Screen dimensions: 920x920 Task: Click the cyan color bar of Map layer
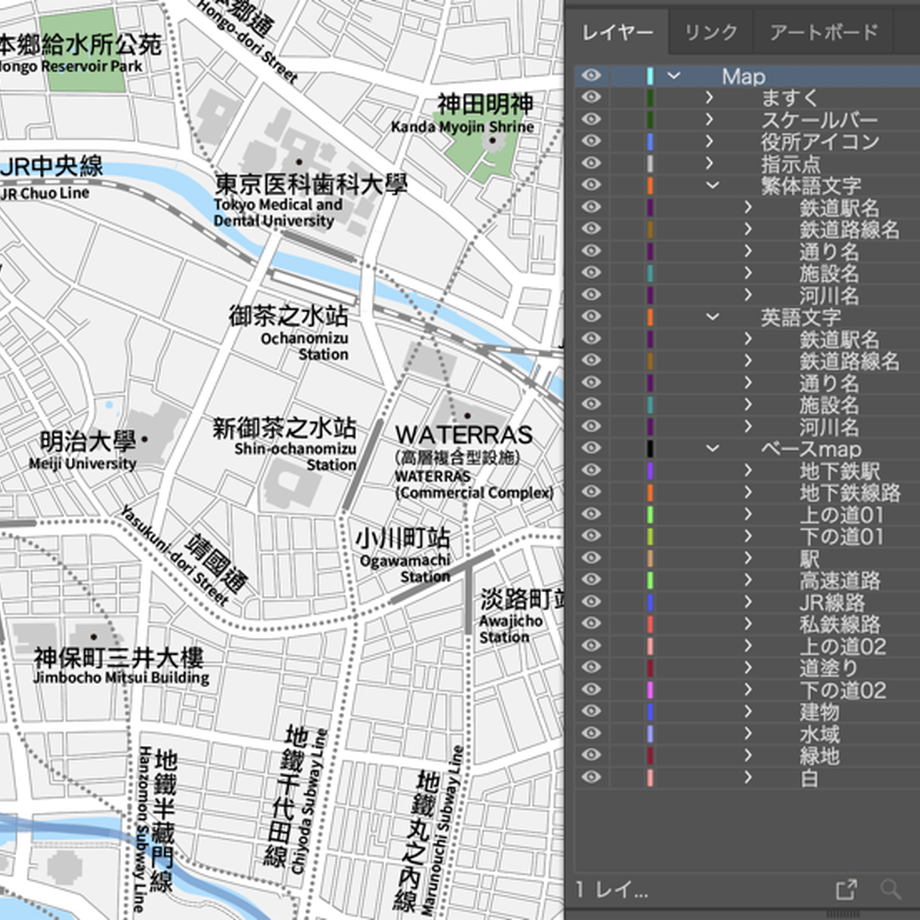[x=650, y=76]
